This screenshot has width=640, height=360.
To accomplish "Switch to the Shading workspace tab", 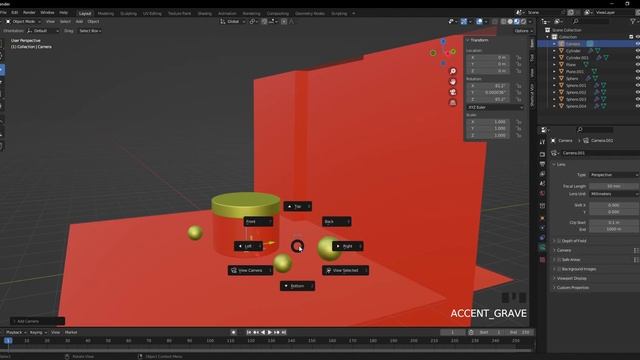I will tap(204, 13).
